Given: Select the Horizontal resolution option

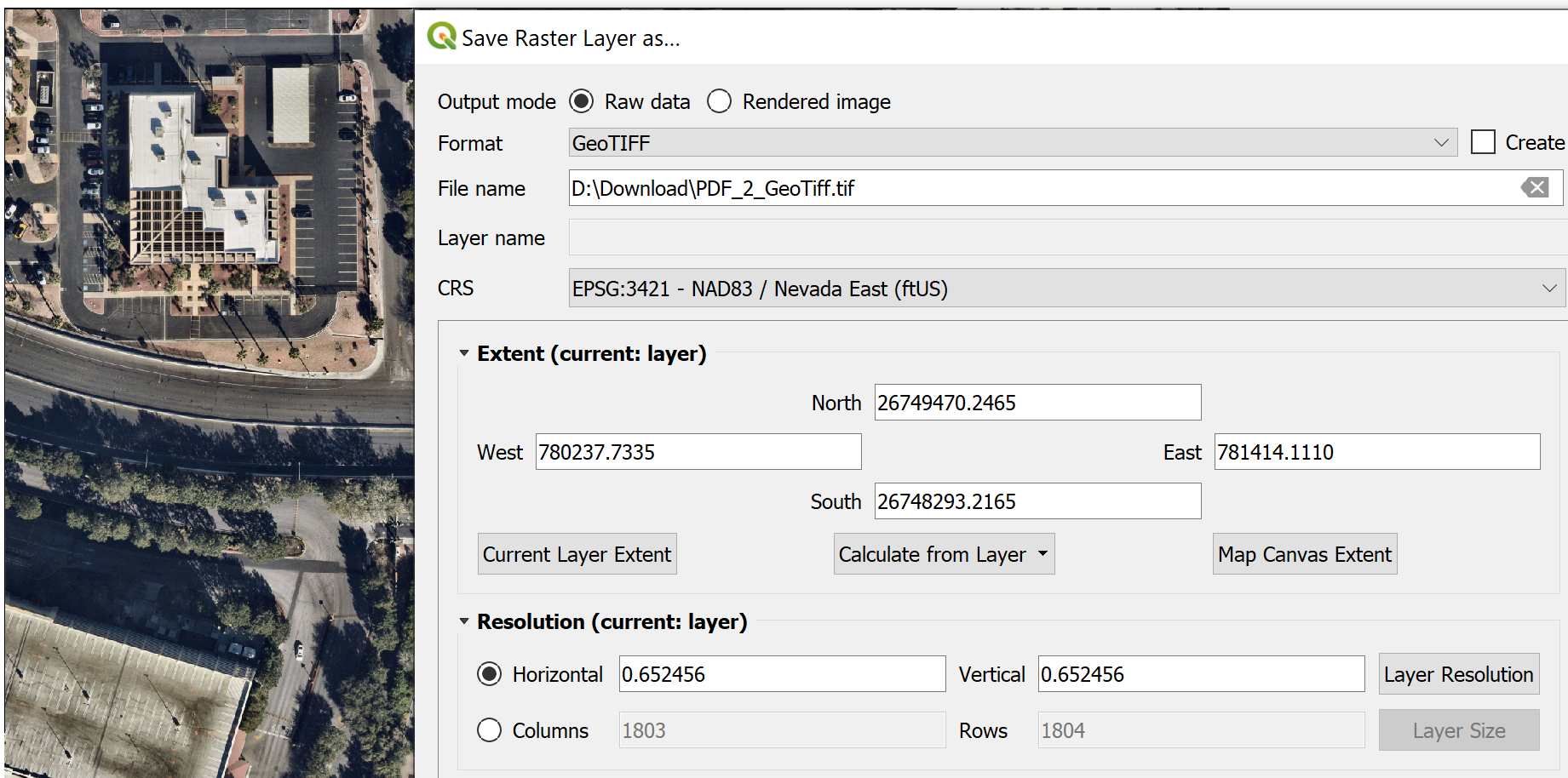Looking at the screenshot, I should pyautogui.click(x=490, y=673).
